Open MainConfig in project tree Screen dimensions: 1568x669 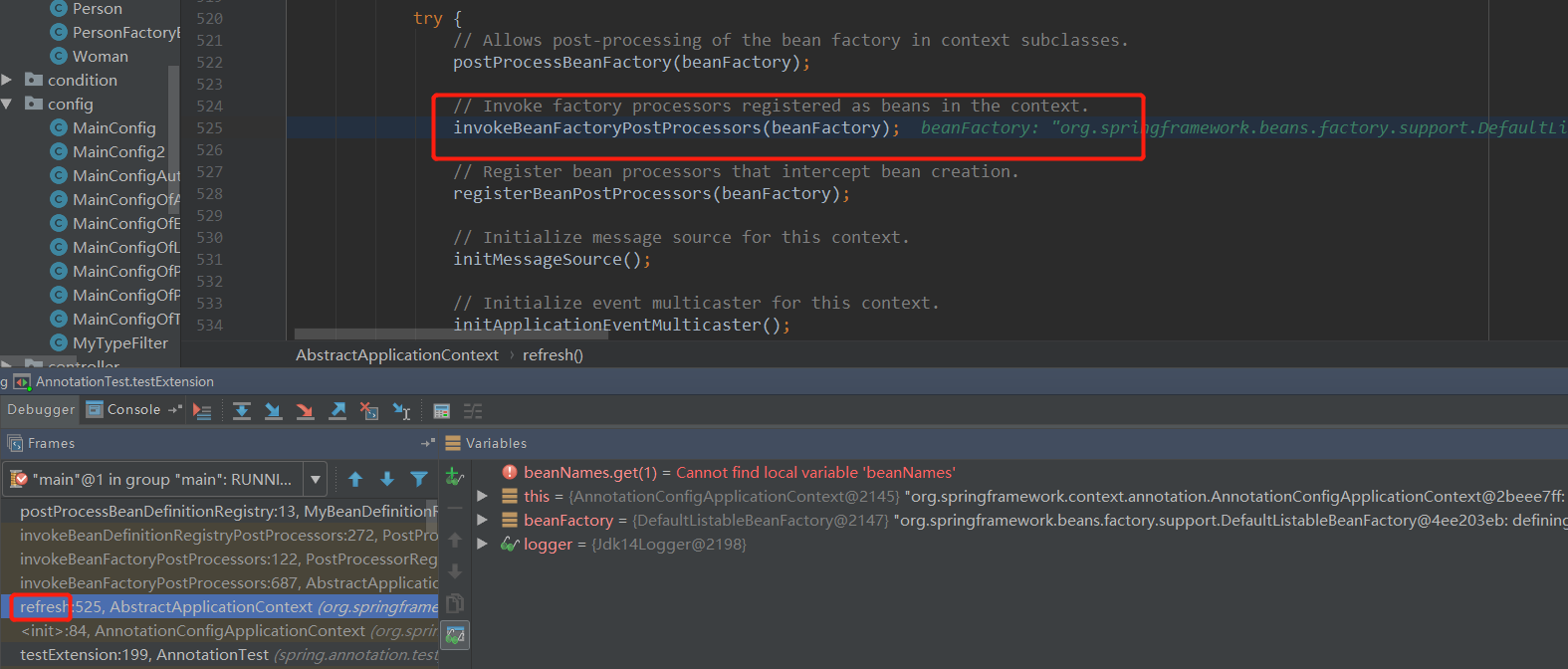113,127
